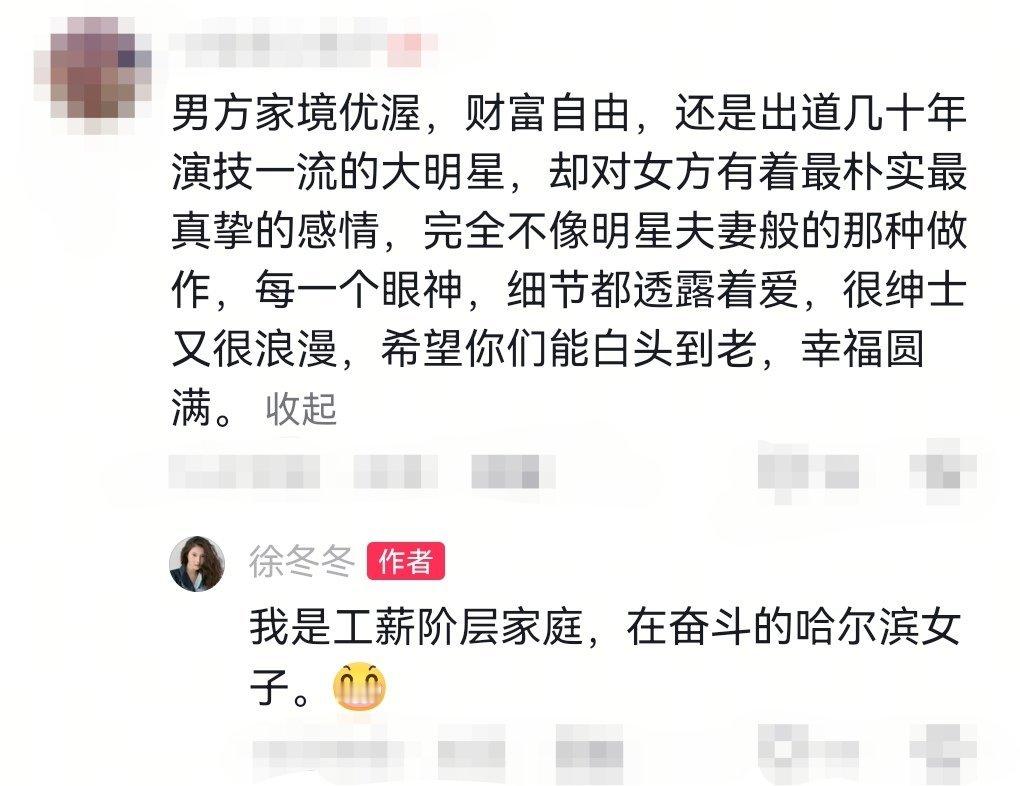Tap the blurred timestamp under the first comment
This screenshot has height=786, width=1020.
coord(244,472)
